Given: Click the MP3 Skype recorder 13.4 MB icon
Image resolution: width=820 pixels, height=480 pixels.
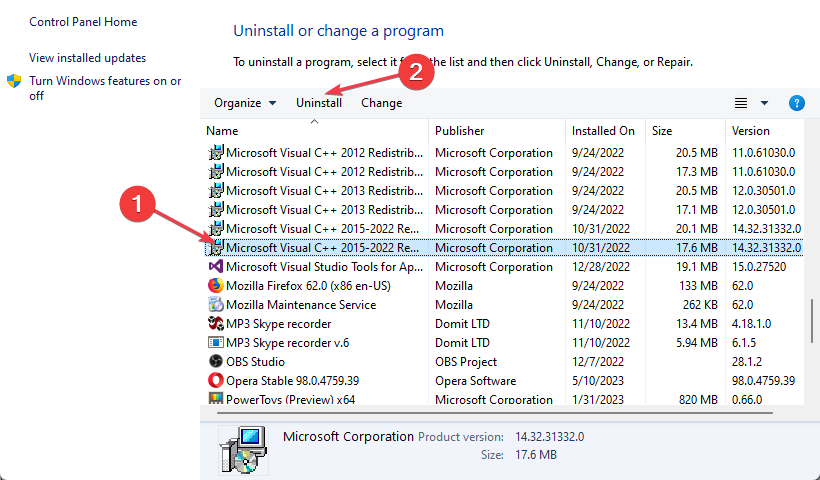Looking at the screenshot, I should [215, 324].
